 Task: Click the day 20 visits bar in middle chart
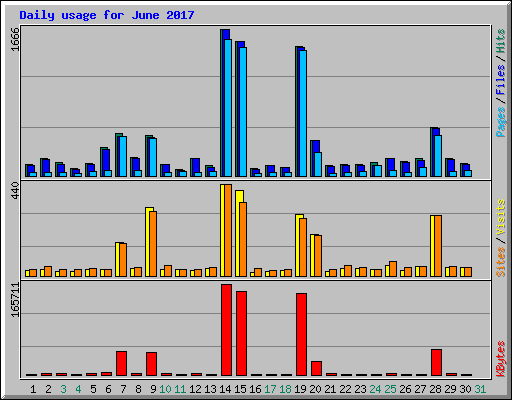coord(312,255)
